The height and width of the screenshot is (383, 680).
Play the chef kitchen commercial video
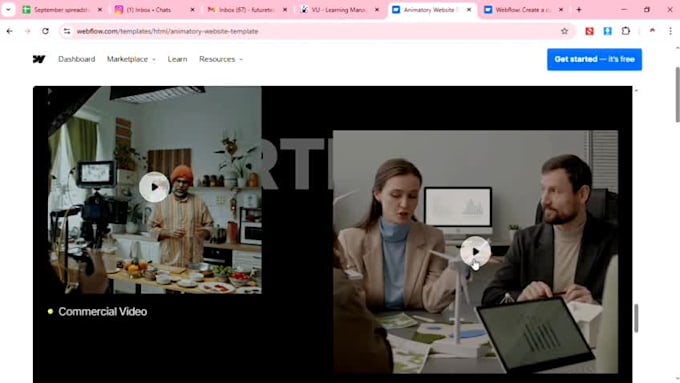coord(154,187)
